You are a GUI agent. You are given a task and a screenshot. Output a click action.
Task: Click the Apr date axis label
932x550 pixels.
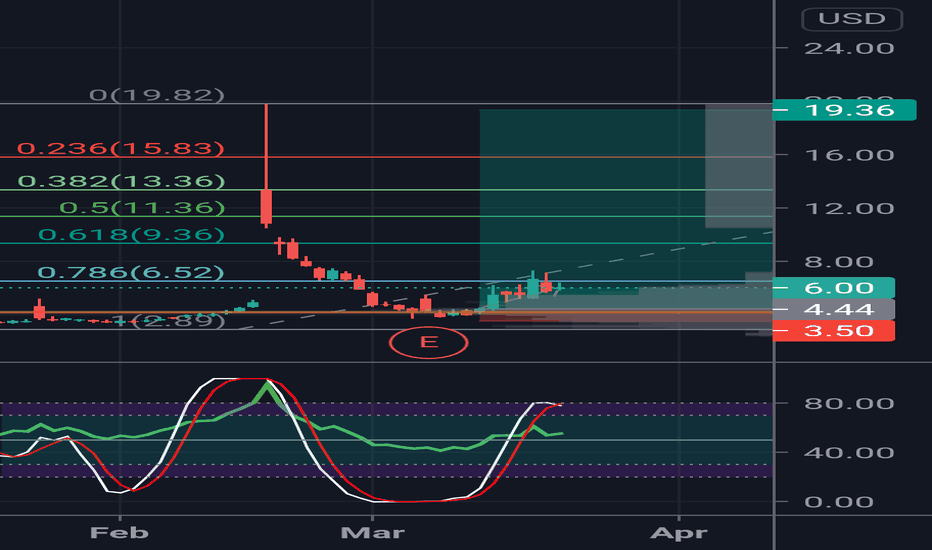click(x=679, y=532)
